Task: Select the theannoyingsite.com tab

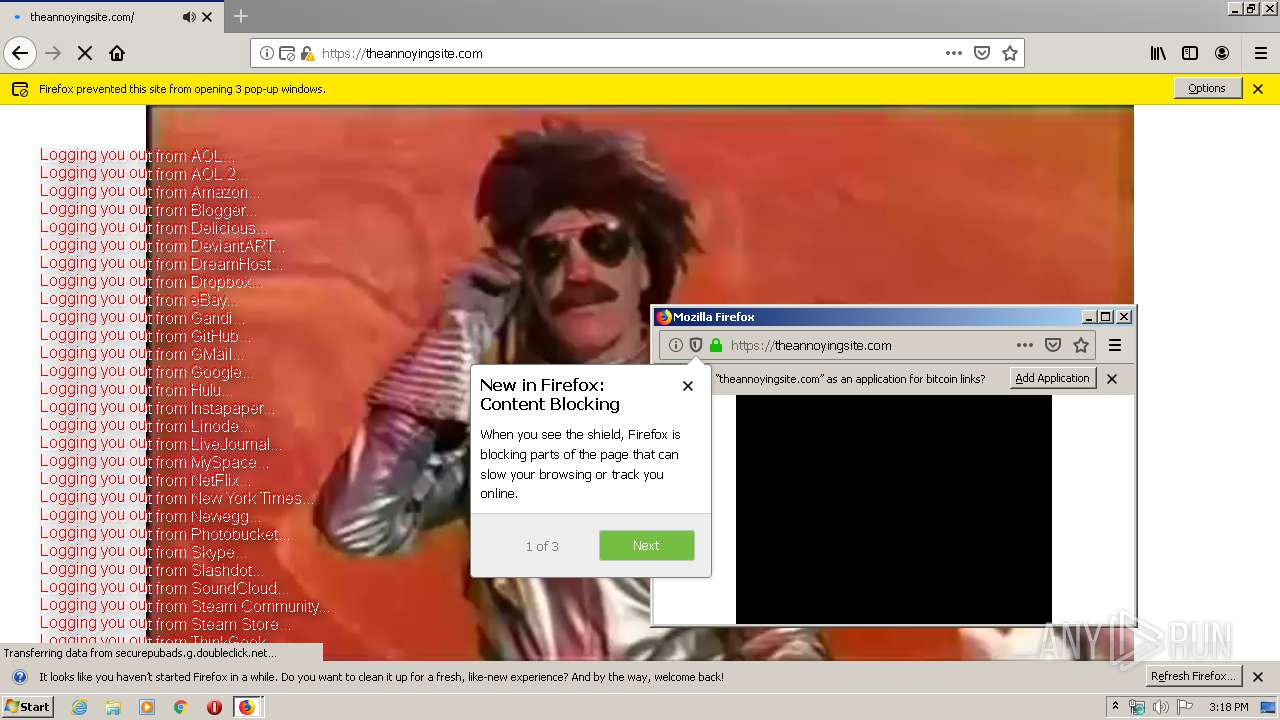Action: 110,17
